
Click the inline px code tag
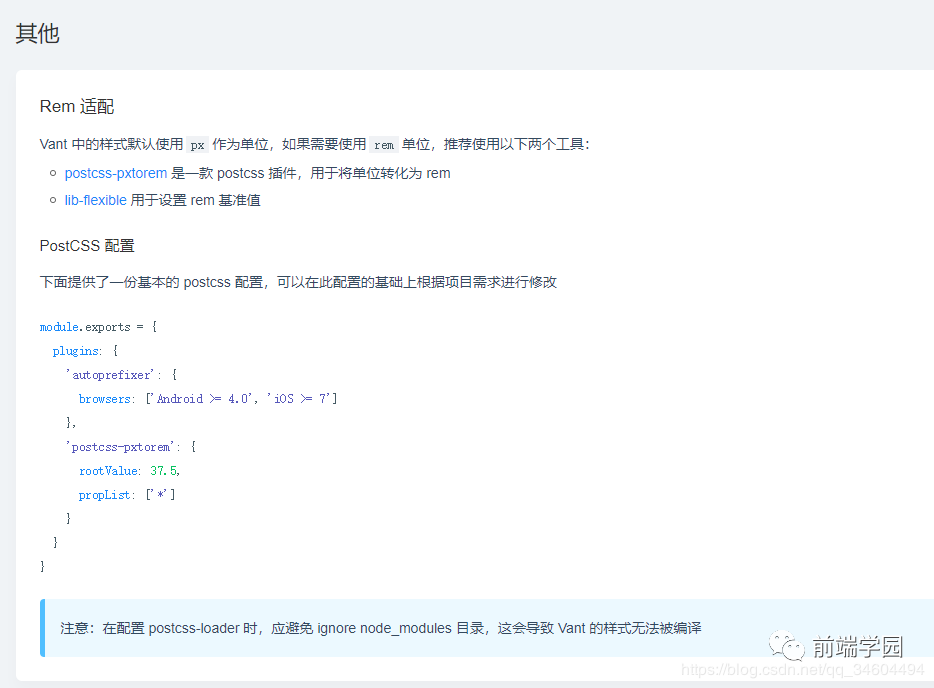(197, 144)
